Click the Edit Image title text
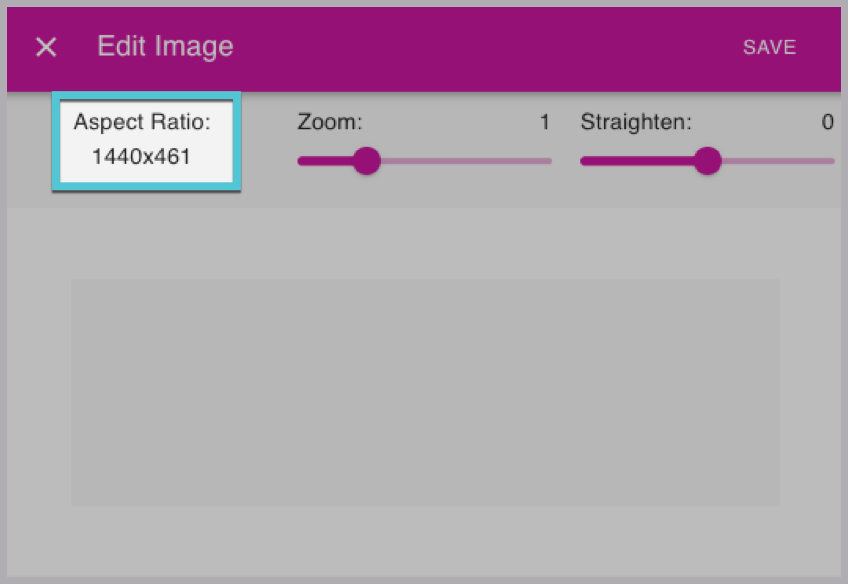 point(165,47)
